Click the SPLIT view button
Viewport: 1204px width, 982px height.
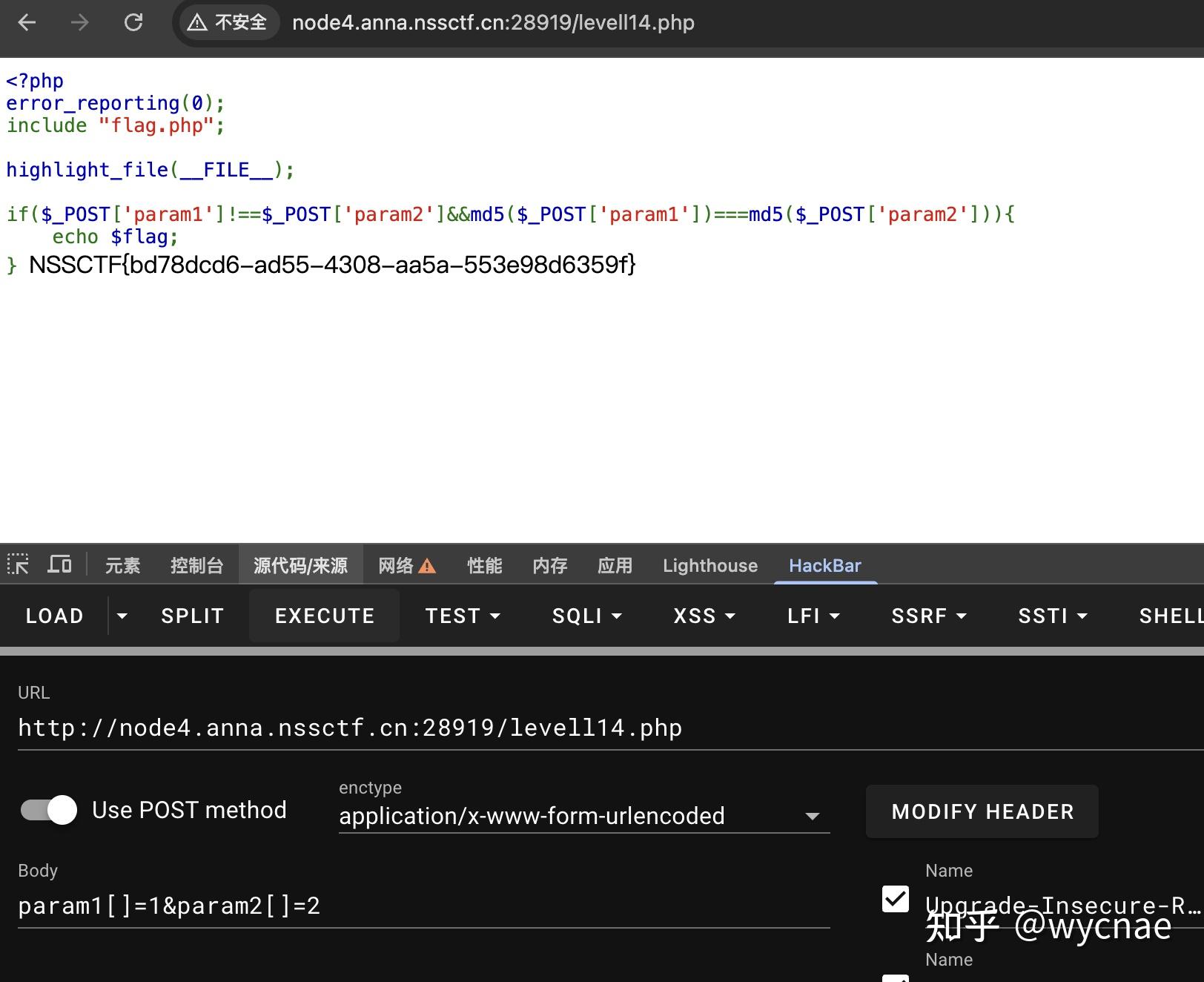pos(192,616)
